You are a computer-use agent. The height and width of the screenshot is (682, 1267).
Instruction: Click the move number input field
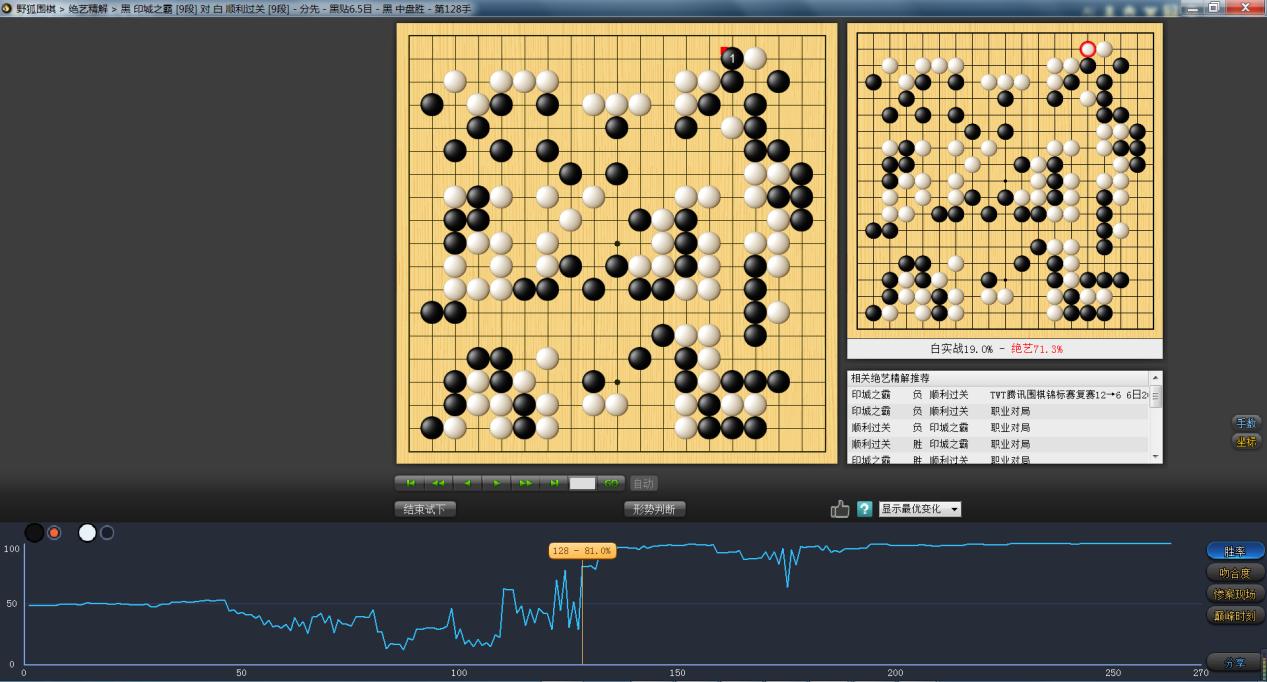[582, 483]
